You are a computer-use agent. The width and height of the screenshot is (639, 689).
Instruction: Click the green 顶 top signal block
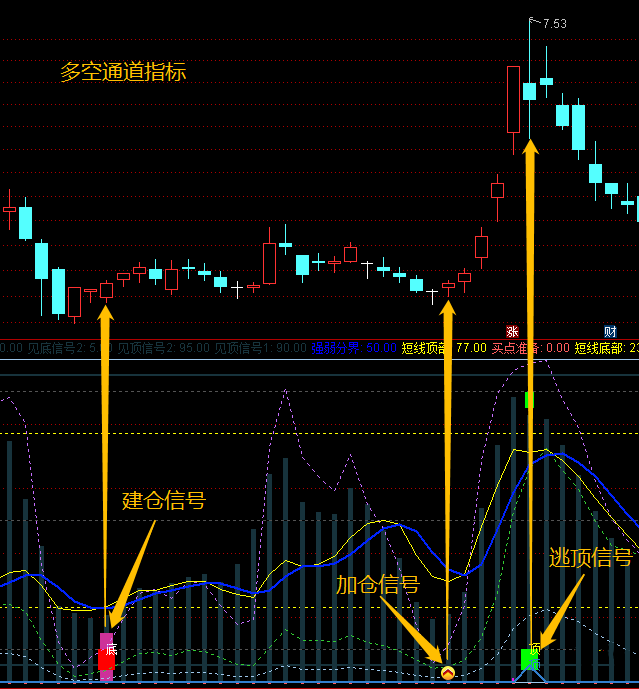[x=530, y=658]
